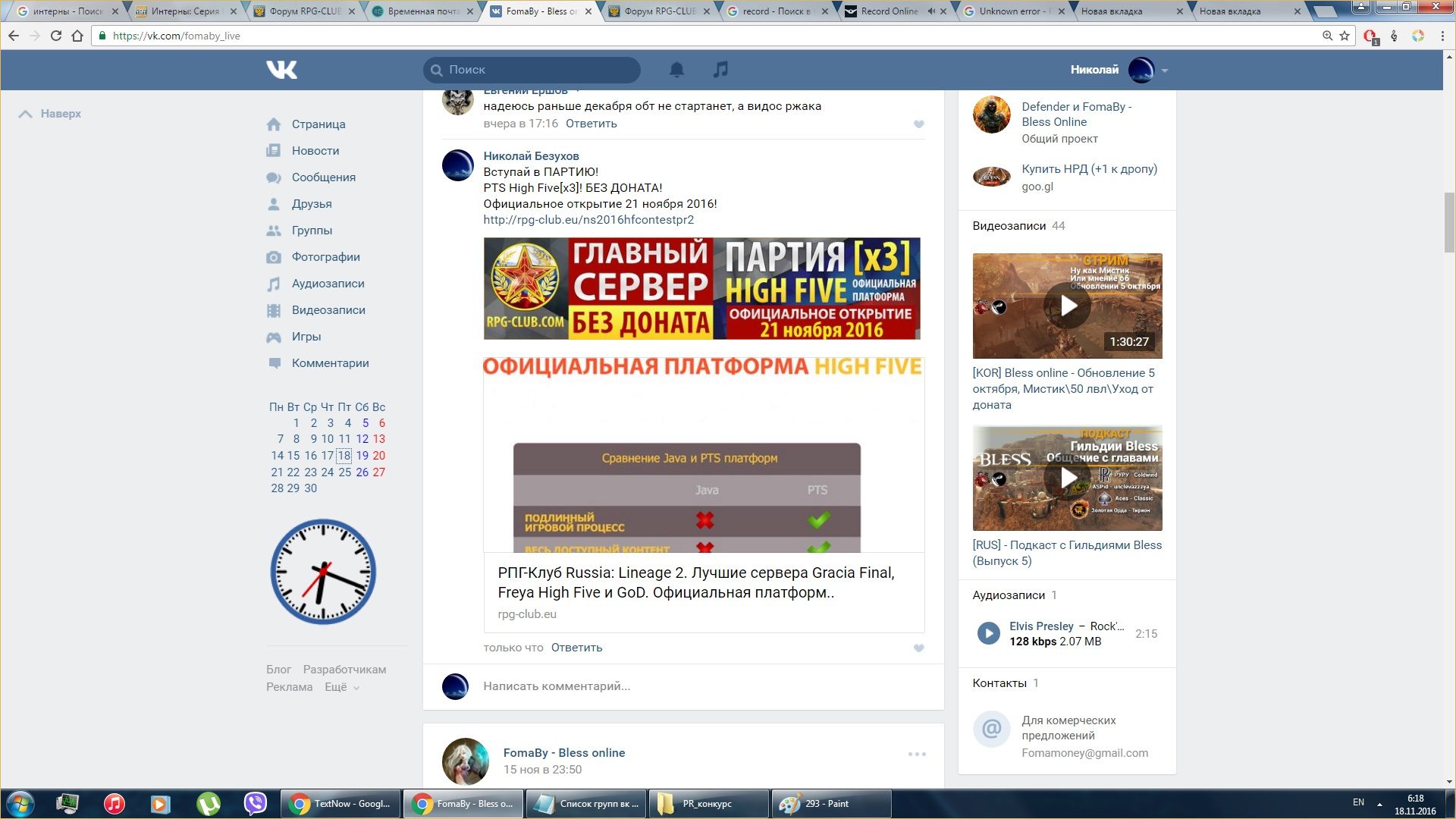Image resolution: width=1456 pixels, height=819 pixels.
Task: Play the Подкаст с Гильдиями video
Action: [x=1067, y=478]
